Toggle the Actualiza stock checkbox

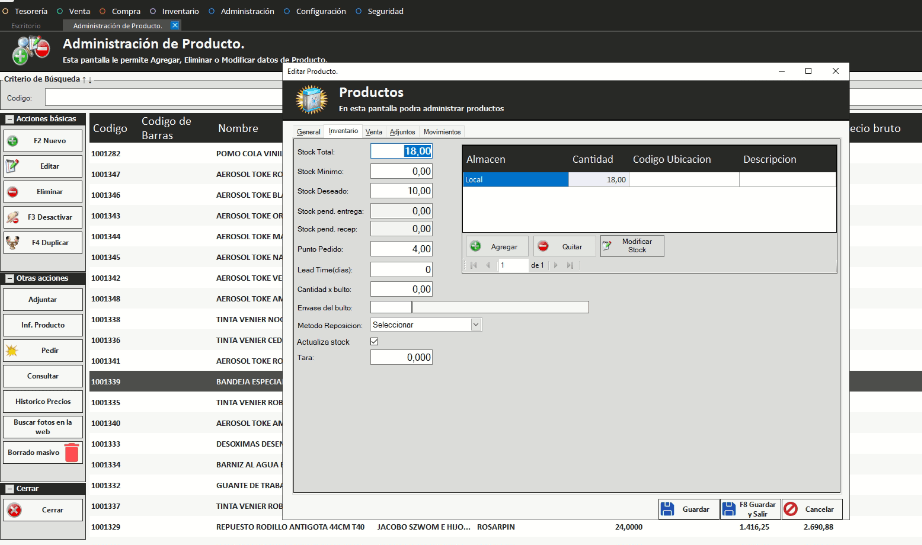(374, 341)
